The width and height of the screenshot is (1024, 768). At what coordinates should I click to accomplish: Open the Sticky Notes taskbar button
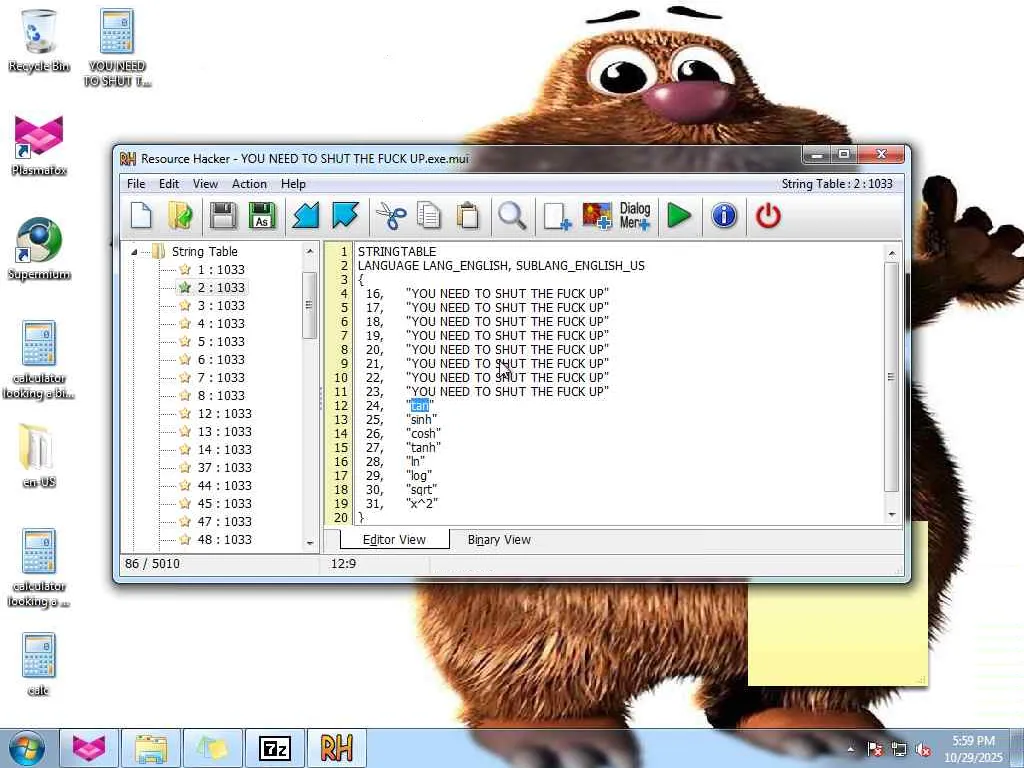(x=212, y=748)
